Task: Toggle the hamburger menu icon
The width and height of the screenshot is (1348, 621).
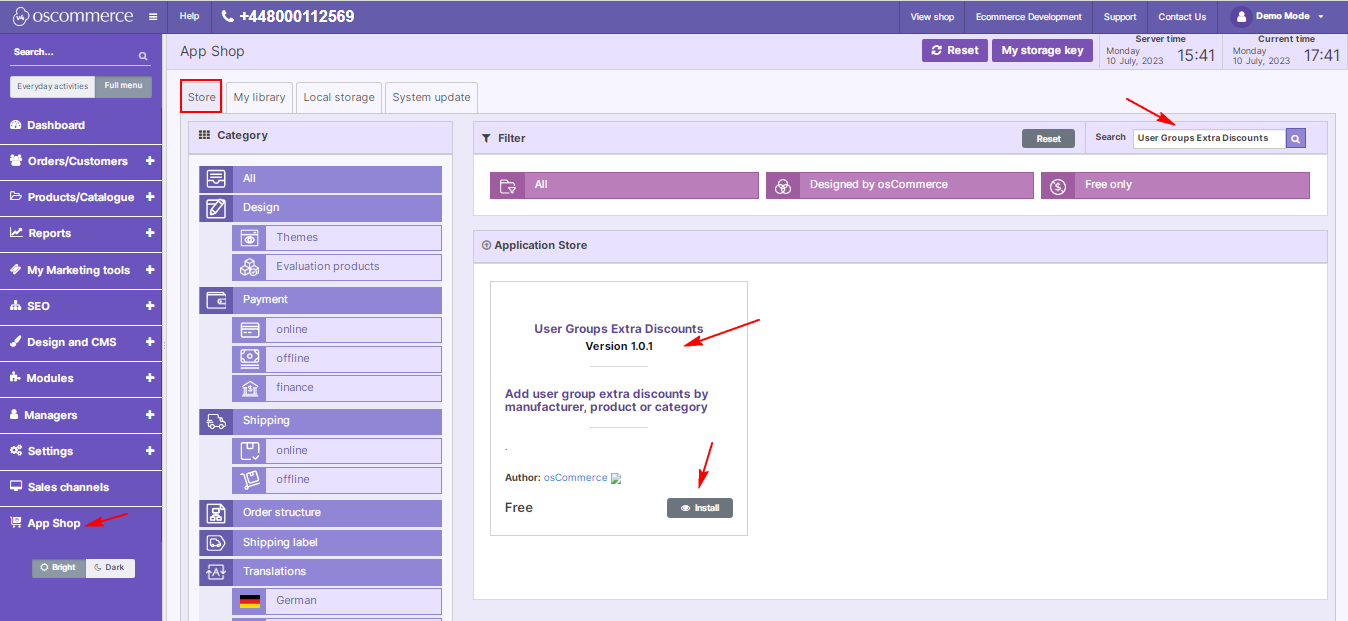Action: (152, 17)
